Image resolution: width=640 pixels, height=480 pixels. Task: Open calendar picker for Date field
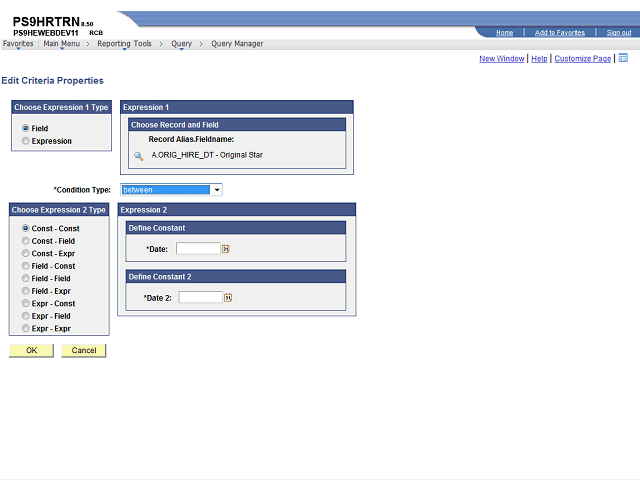(226, 249)
